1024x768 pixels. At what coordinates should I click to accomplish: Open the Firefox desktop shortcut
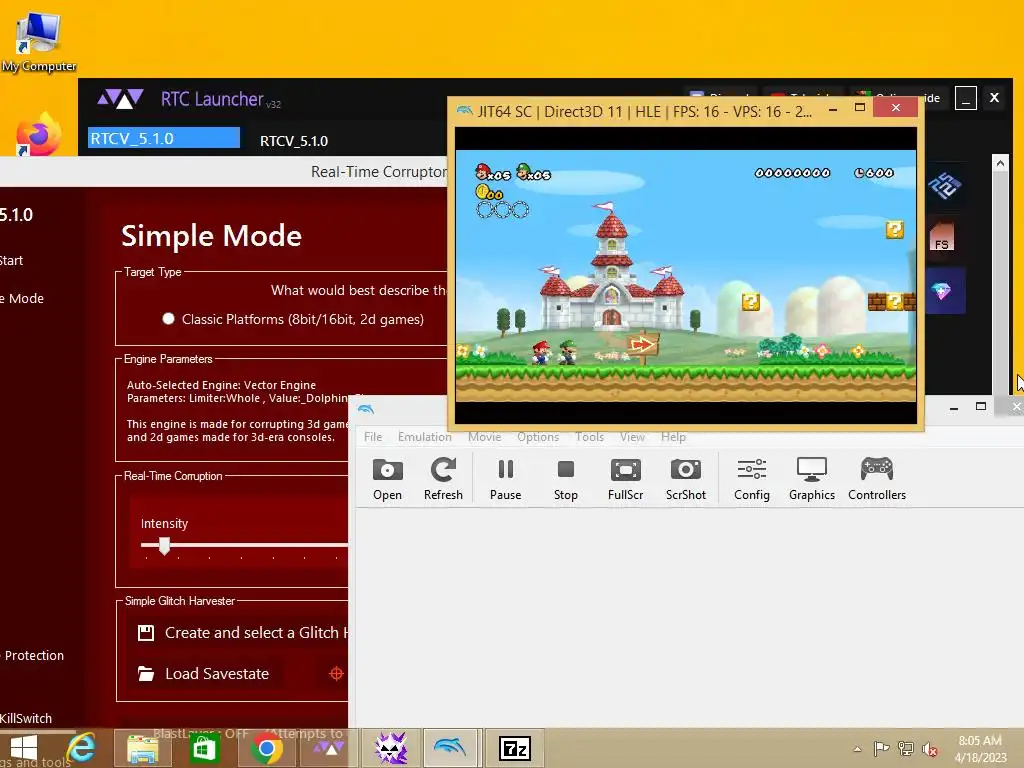[x=39, y=135]
